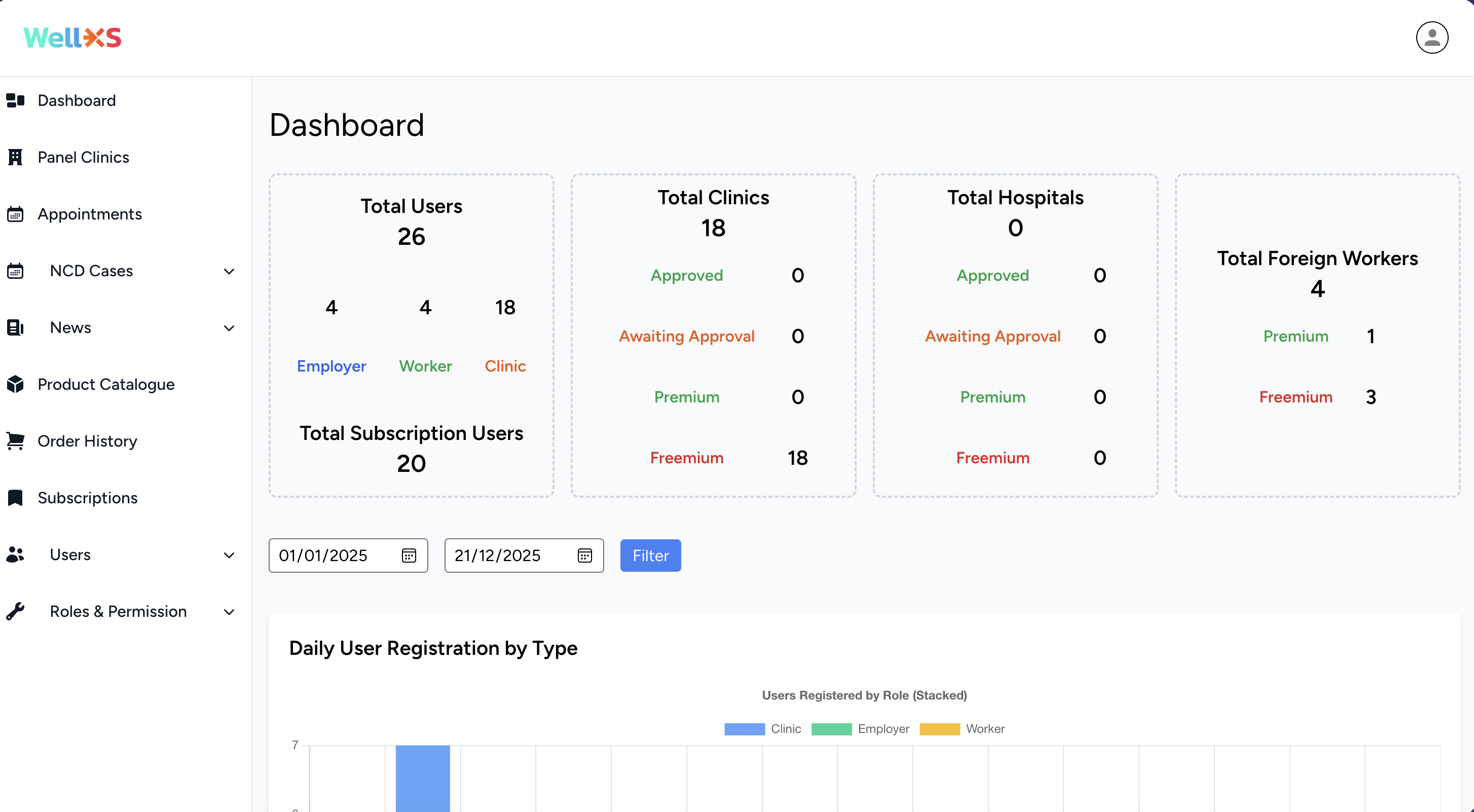The image size is (1474, 812).
Task: Click the Panel Clinics building icon
Action: [15, 157]
